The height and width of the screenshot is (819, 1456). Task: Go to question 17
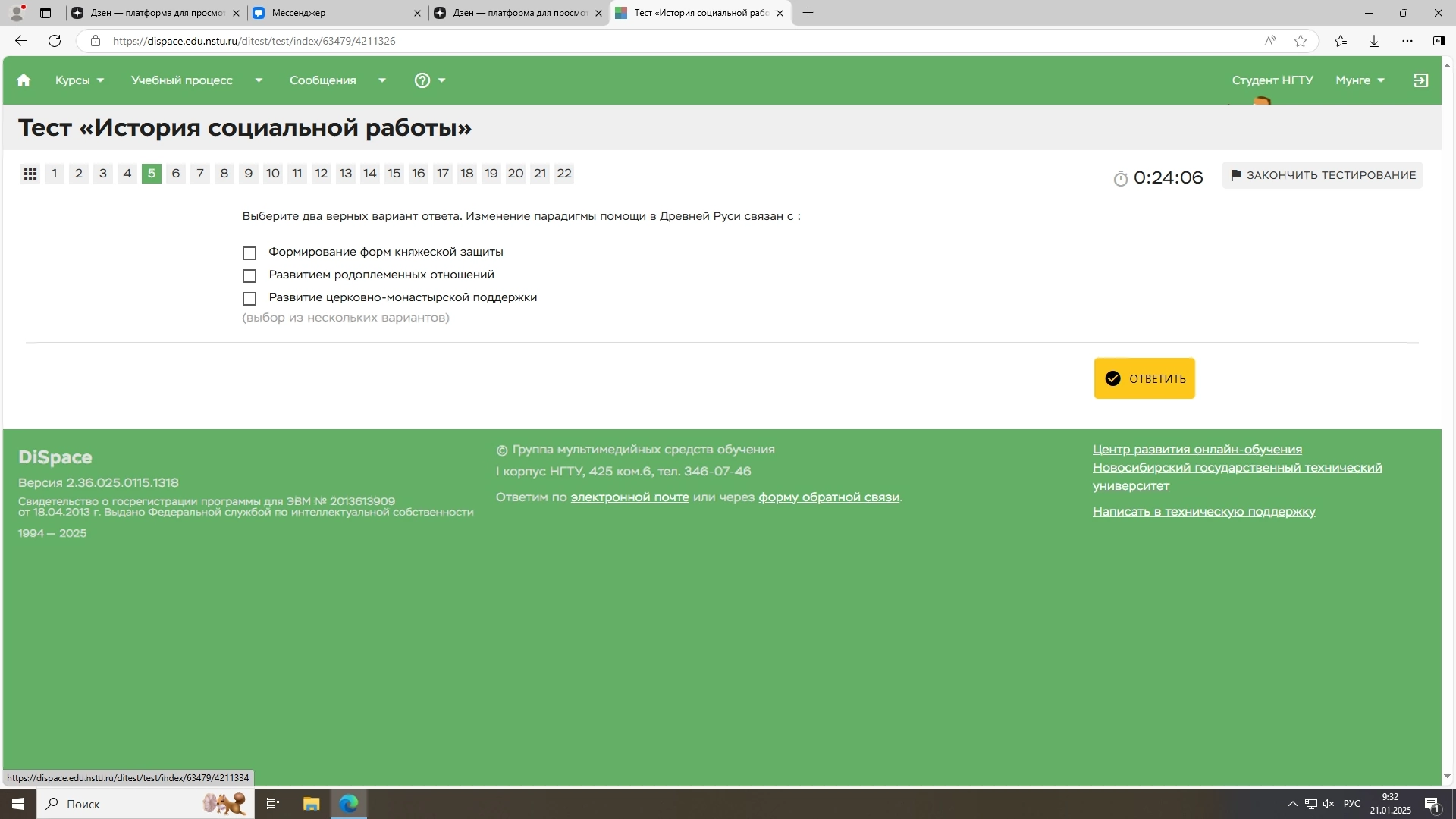pos(443,174)
